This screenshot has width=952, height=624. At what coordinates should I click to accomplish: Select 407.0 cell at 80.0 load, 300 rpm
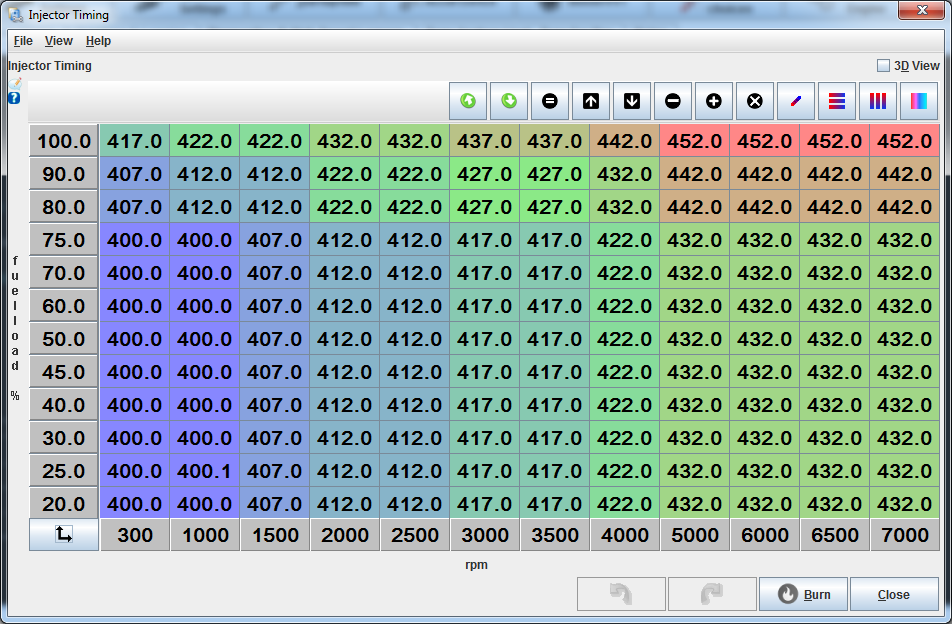(x=135, y=207)
